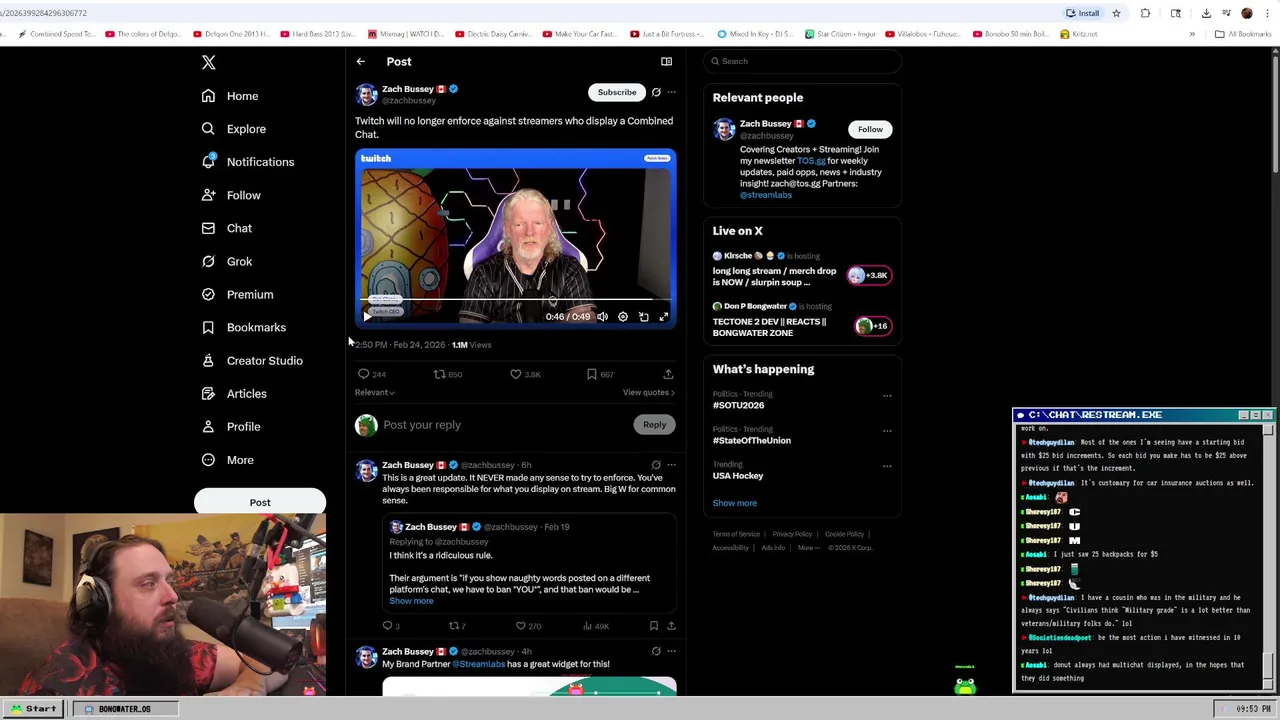Click Grok explain icon on main post
1280x720 pixels.
pos(656,92)
